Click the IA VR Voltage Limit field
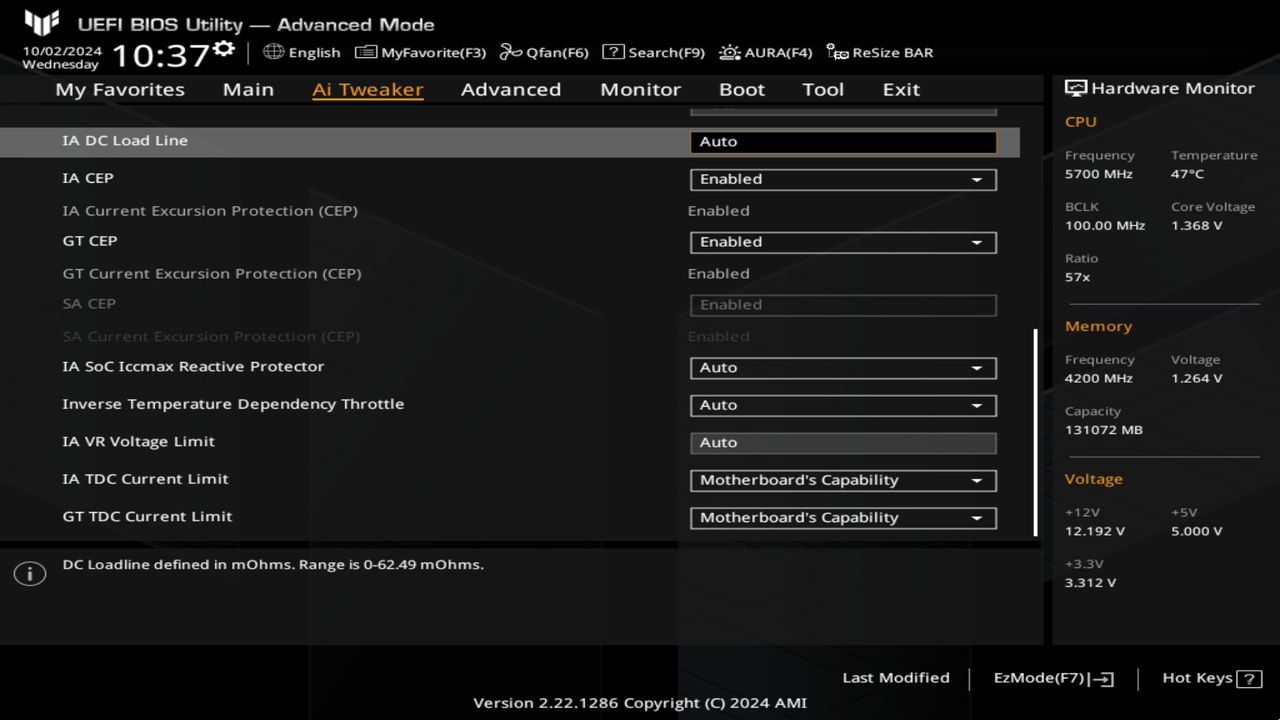 pyautogui.click(x=843, y=443)
